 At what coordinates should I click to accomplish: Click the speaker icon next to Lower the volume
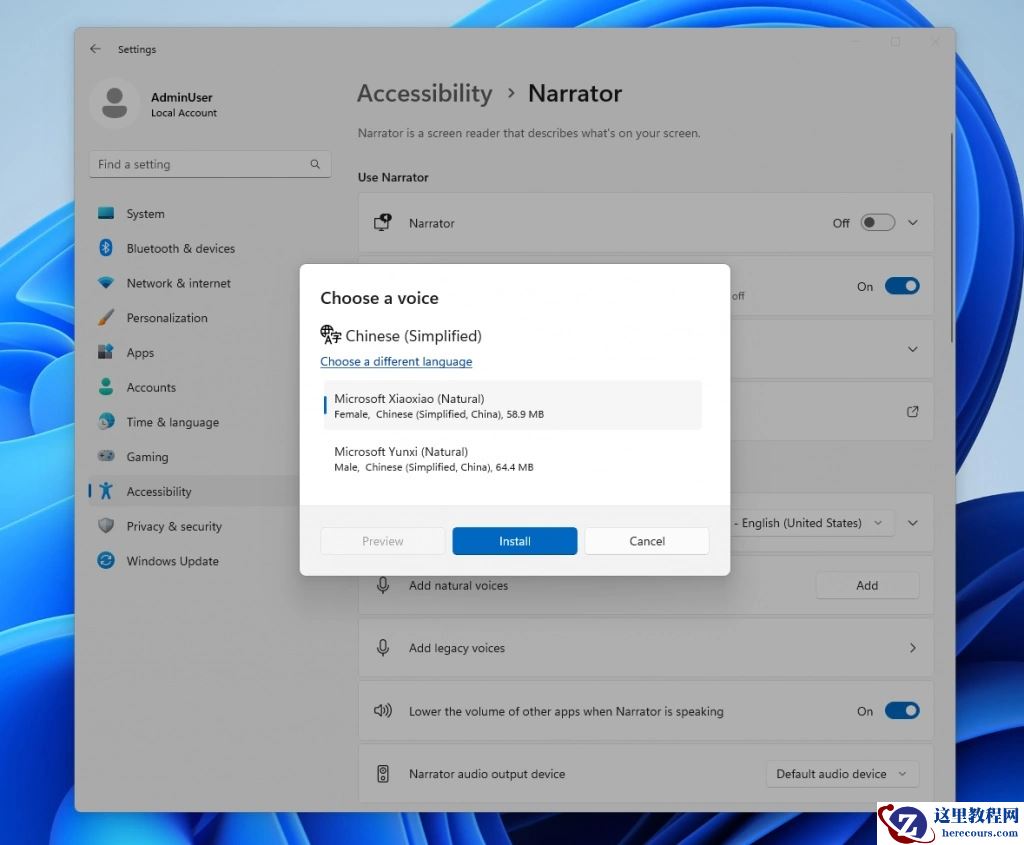[x=383, y=710]
